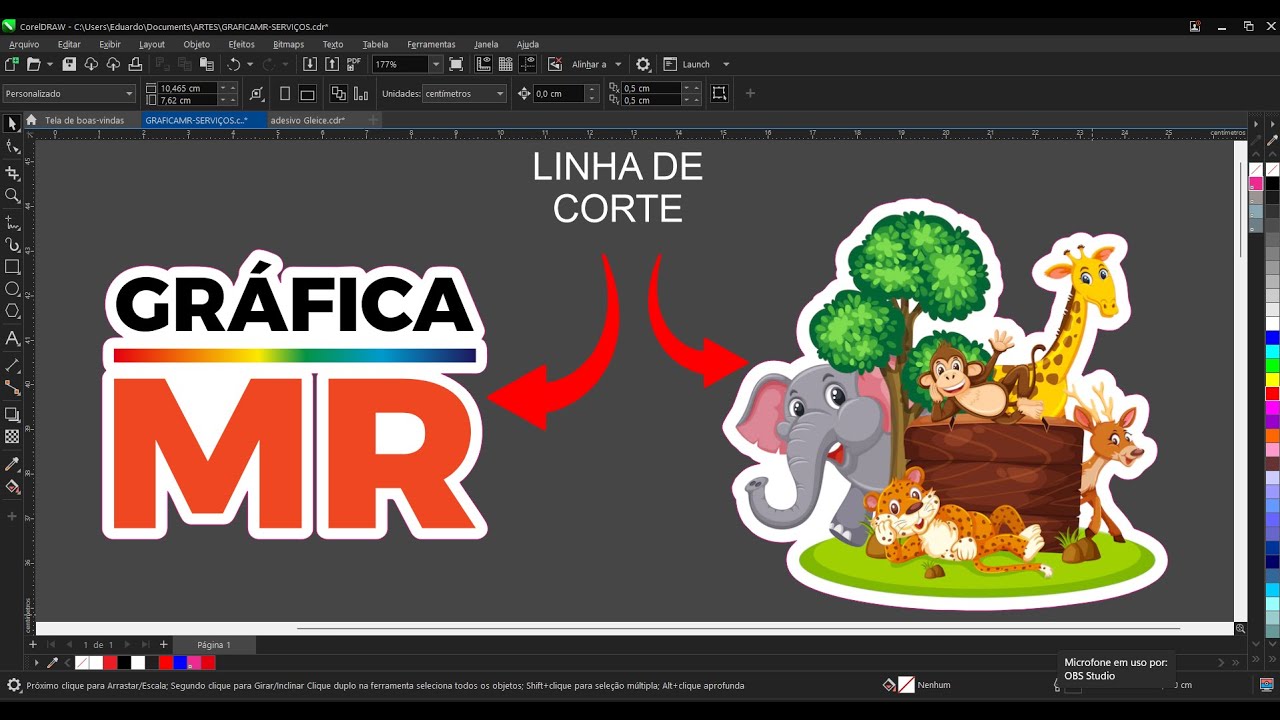Select the Freehand drawing tool
Viewport: 1280px width, 720px height.
click(x=12, y=222)
